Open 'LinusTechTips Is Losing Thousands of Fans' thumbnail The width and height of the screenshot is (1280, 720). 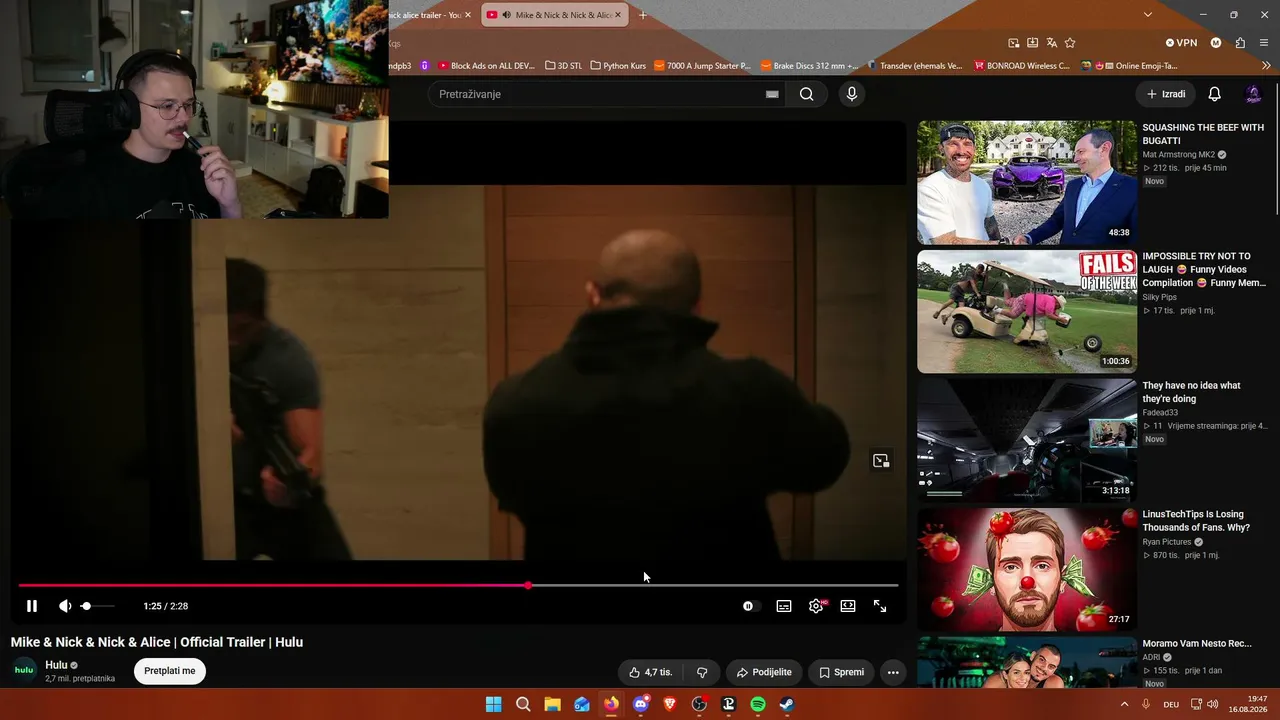[x=1027, y=569]
